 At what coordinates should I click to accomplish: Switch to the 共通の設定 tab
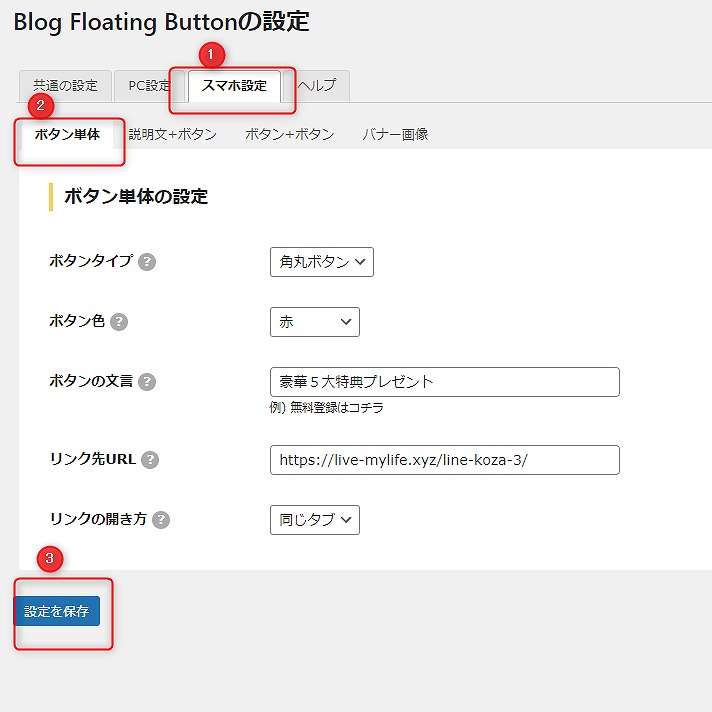(65, 86)
